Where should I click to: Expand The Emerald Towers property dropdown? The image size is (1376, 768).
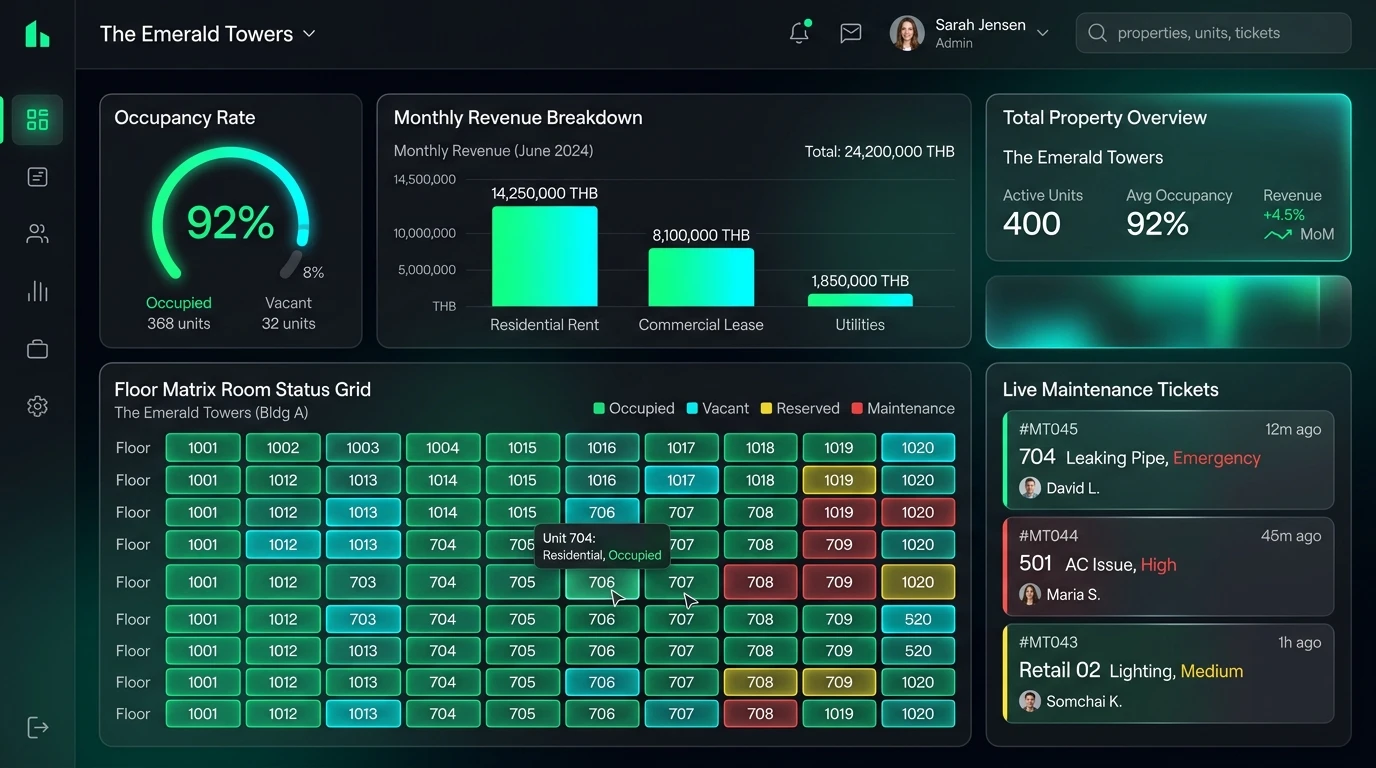coord(309,33)
